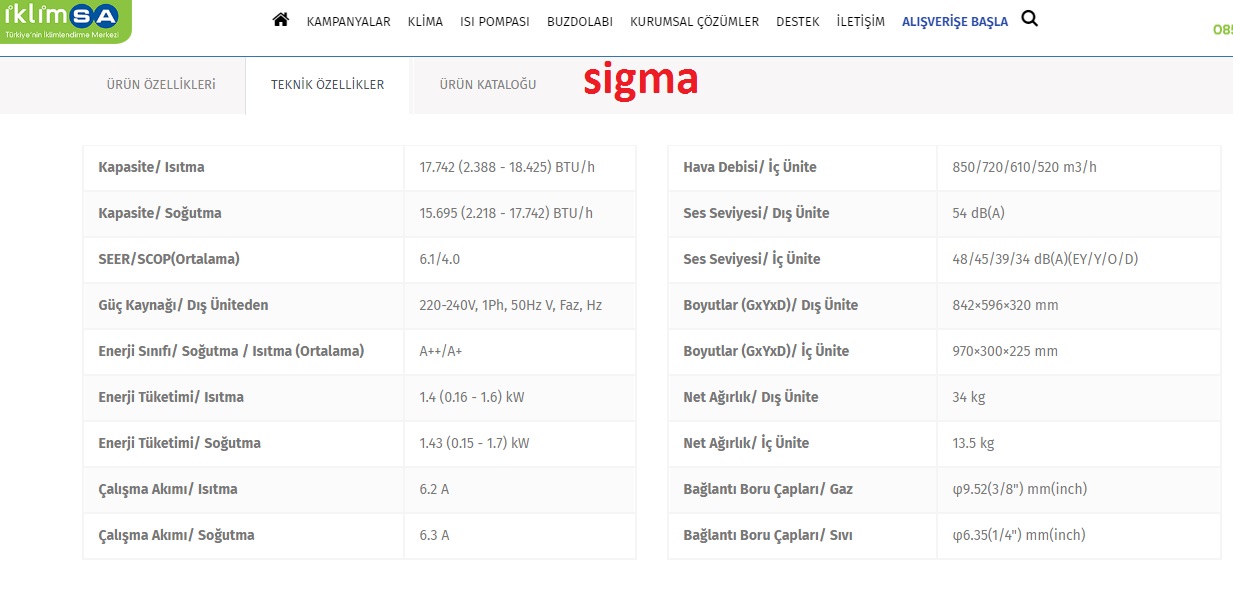This screenshot has width=1233, height=609.
Task: Click the İklimsa logo
Action: (63, 20)
